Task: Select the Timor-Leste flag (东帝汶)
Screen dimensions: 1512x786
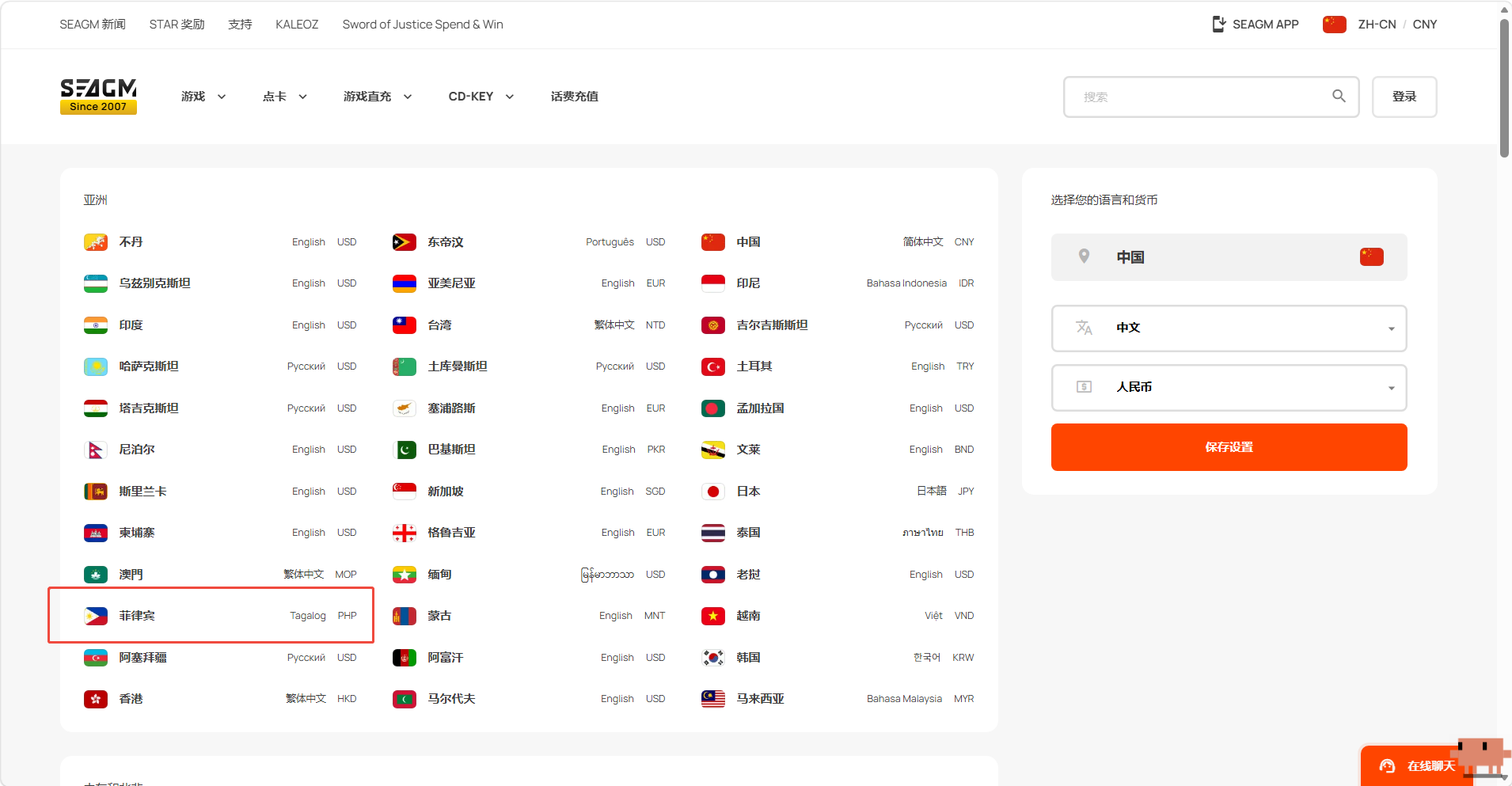Action: point(405,242)
